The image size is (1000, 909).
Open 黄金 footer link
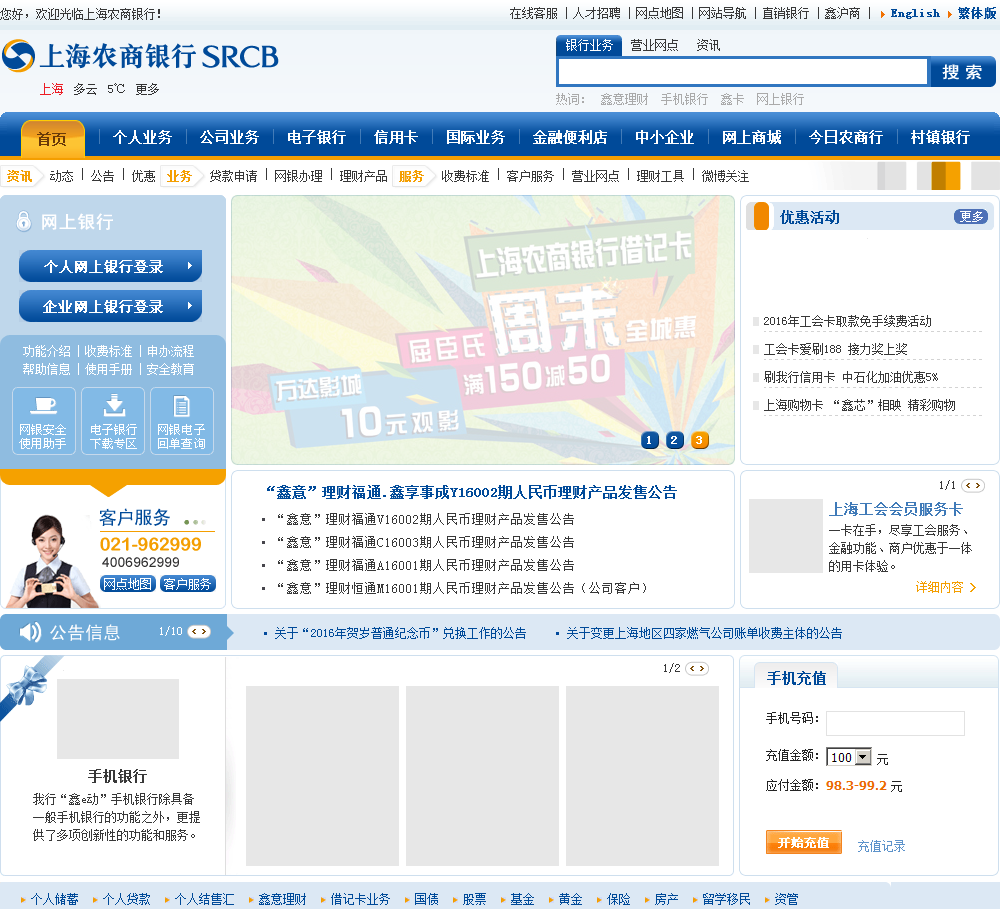click(570, 899)
